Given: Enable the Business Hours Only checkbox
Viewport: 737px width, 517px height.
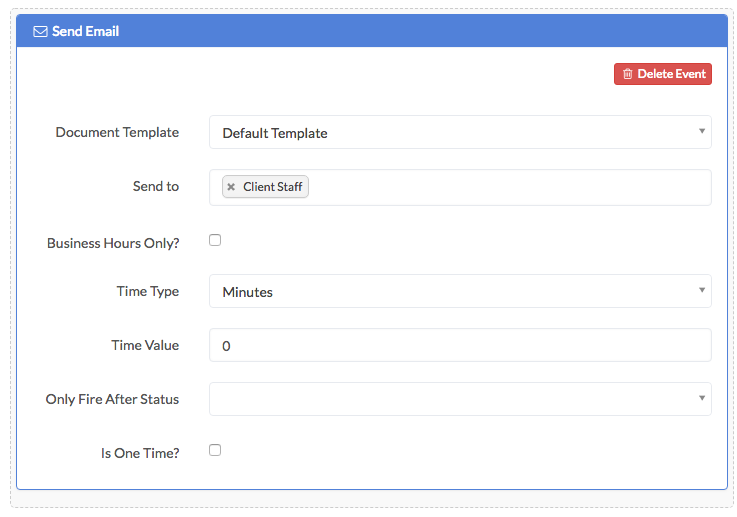Looking at the screenshot, I should (215, 240).
